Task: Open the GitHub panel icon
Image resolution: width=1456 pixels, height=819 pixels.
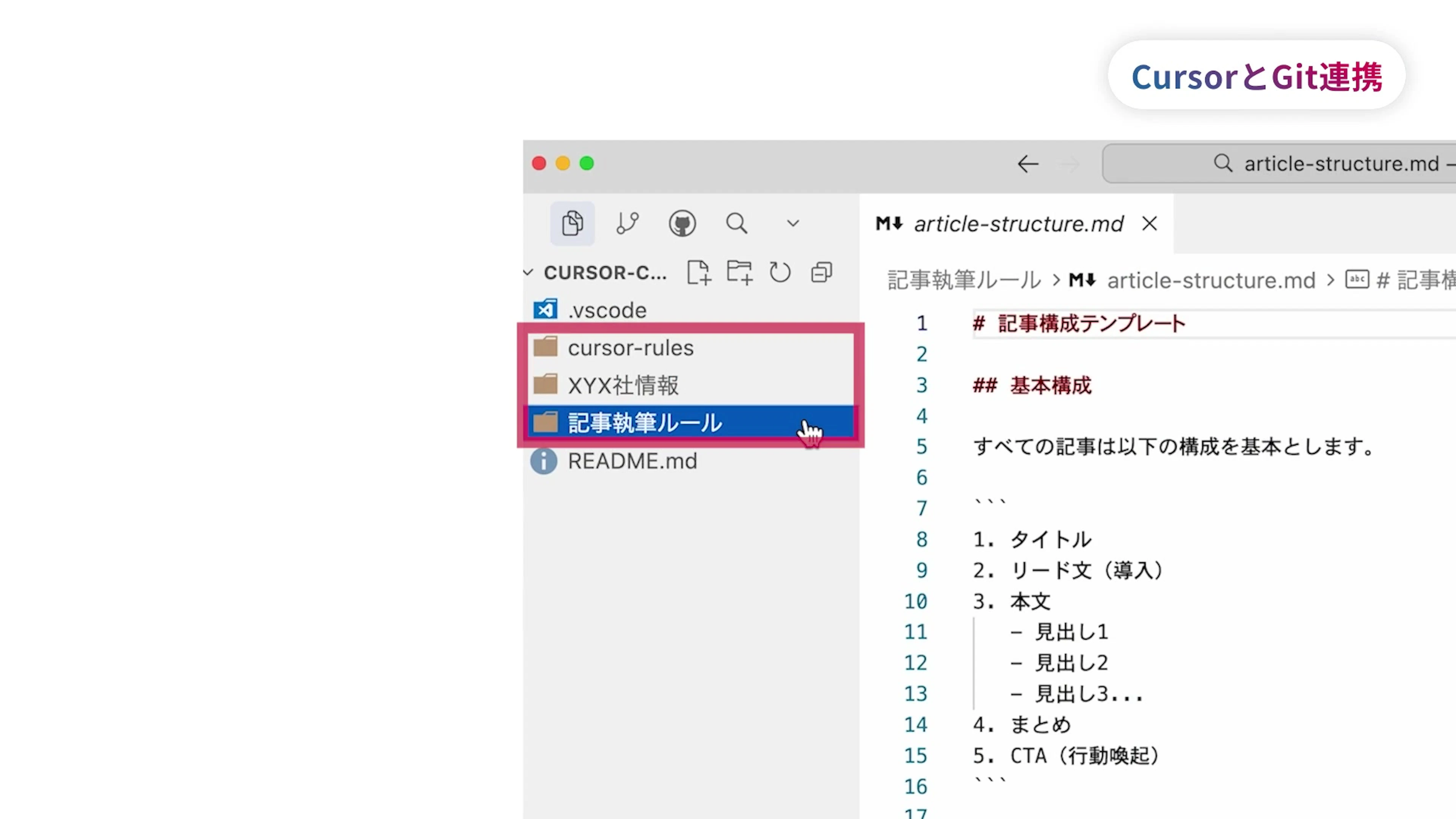Action: click(682, 223)
